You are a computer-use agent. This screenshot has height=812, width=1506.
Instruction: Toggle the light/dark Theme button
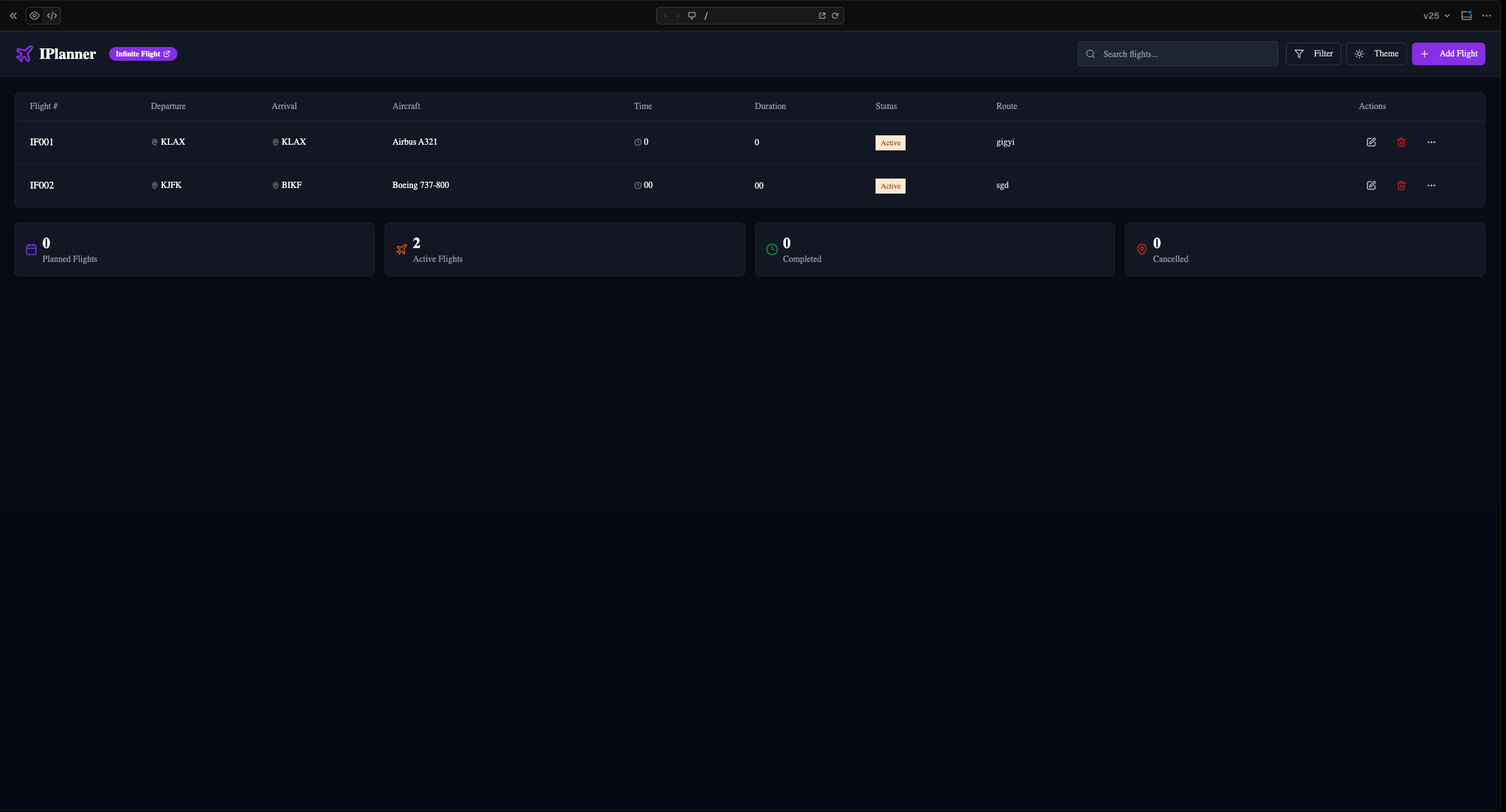1376,54
